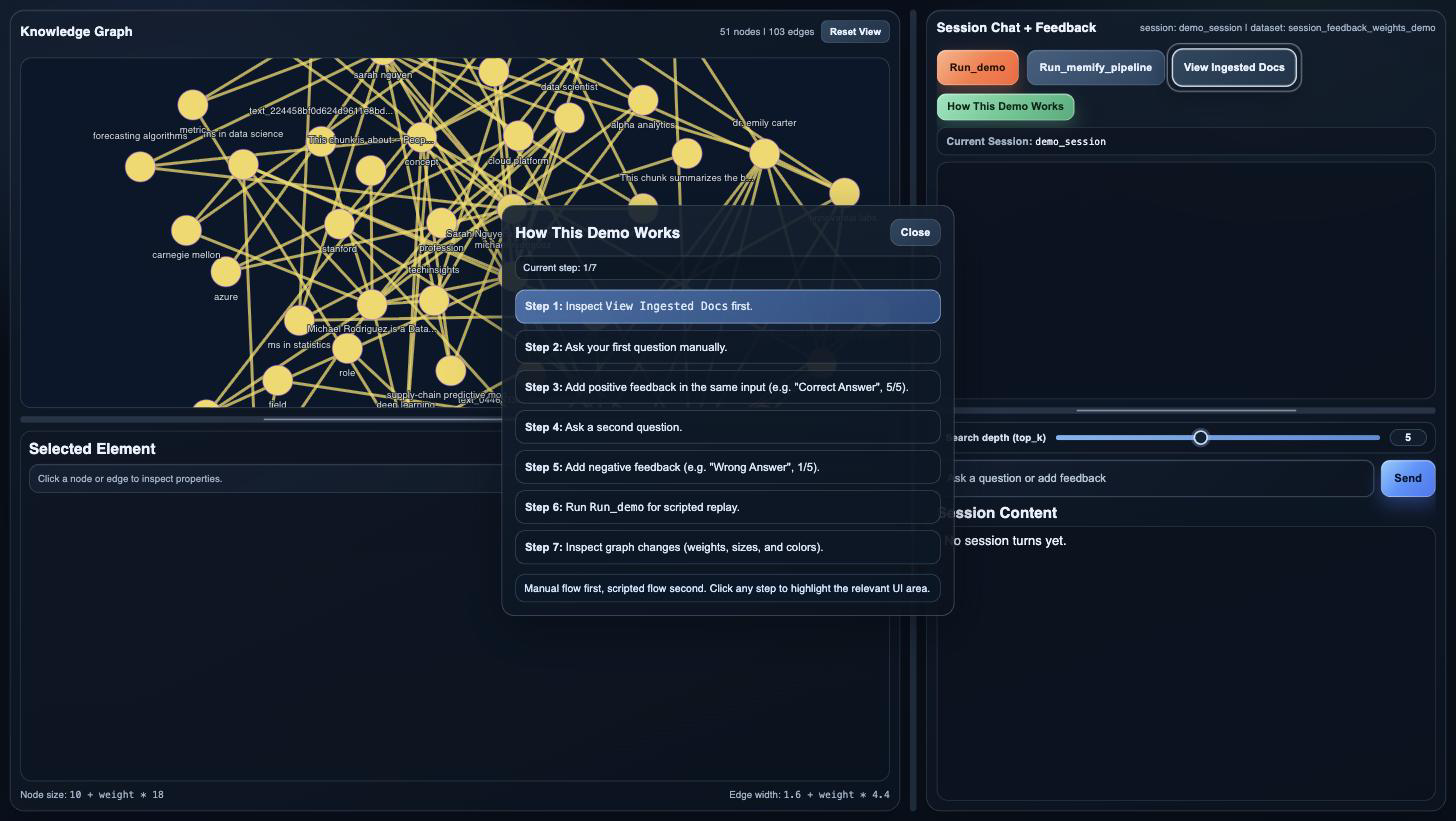Click the 51 nodes | 103 edges text

tap(767, 32)
